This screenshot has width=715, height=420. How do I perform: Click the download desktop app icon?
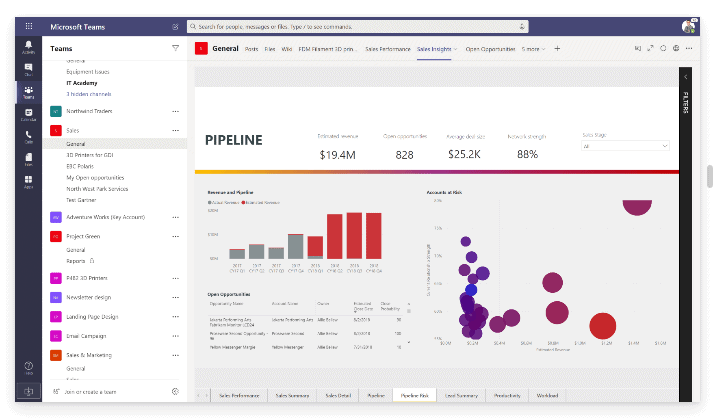click(x=28, y=391)
